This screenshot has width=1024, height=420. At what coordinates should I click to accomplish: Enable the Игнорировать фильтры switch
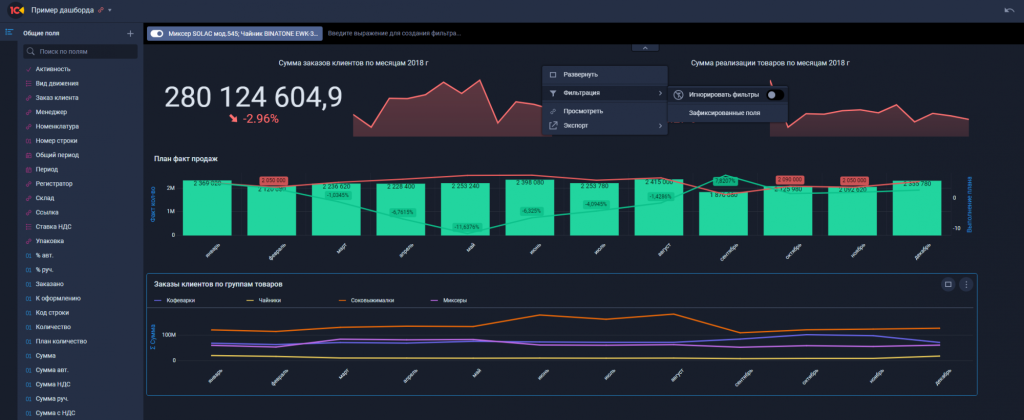click(773, 94)
